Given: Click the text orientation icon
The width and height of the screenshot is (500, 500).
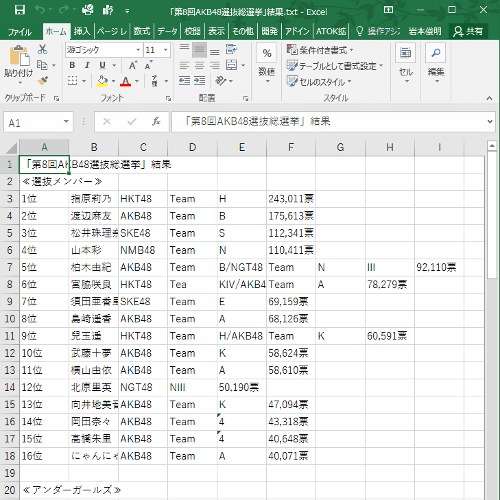Looking at the screenshot, I should click(x=221, y=81).
